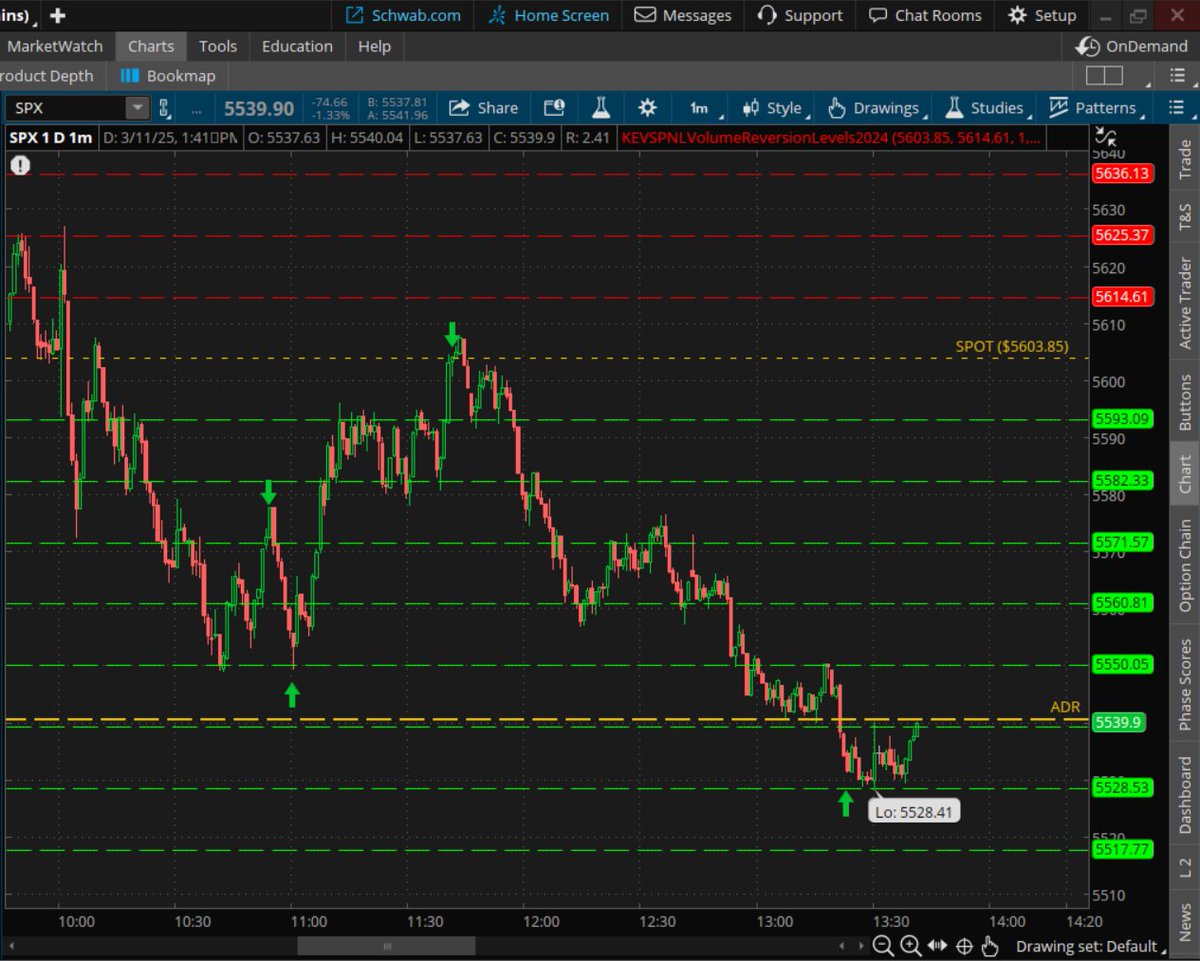This screenshot has width=1200, height=961.
Task: Click the Patterns chart icon
Action: [x=1057, y=107]
